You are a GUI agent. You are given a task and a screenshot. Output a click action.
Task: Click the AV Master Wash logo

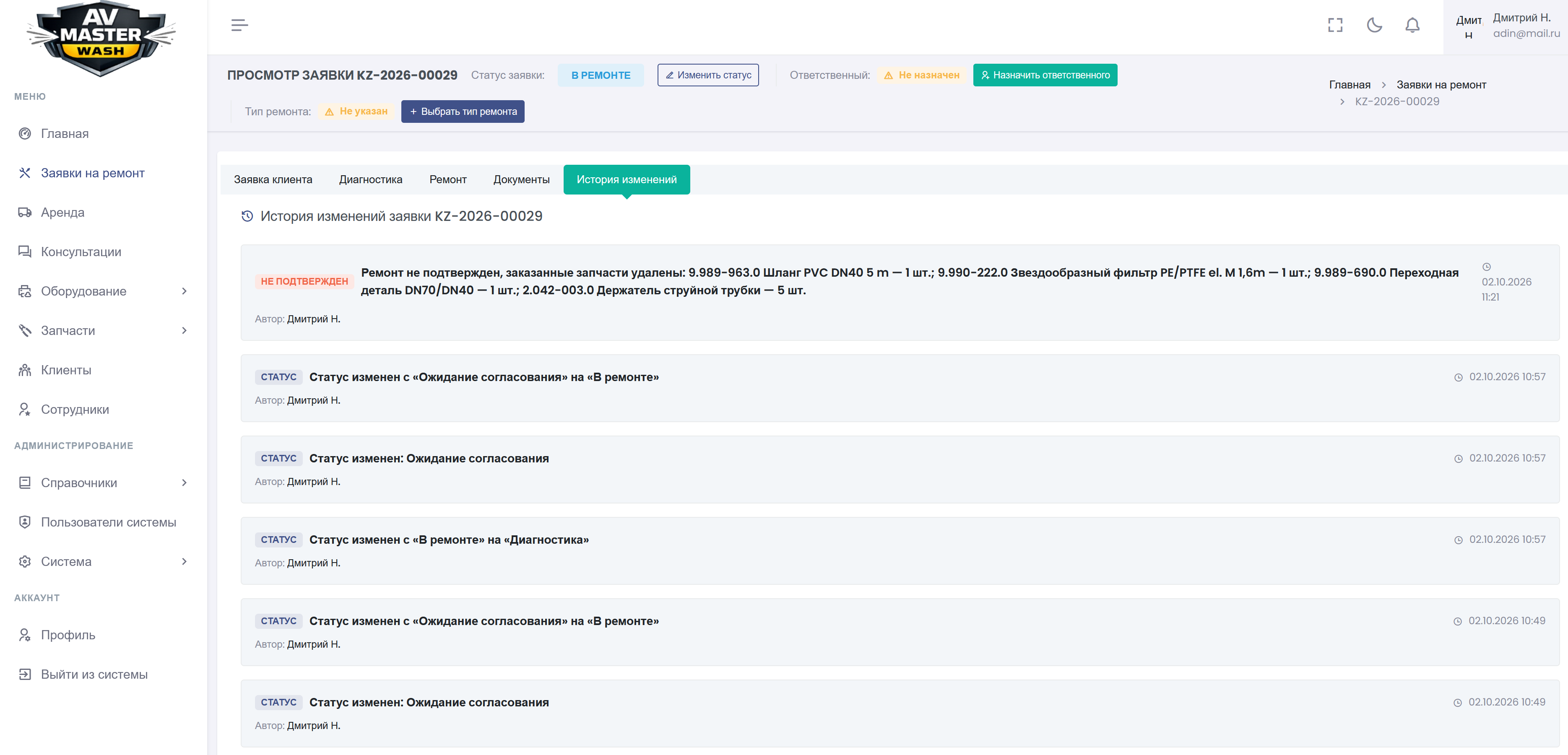(x=101, y=39)
